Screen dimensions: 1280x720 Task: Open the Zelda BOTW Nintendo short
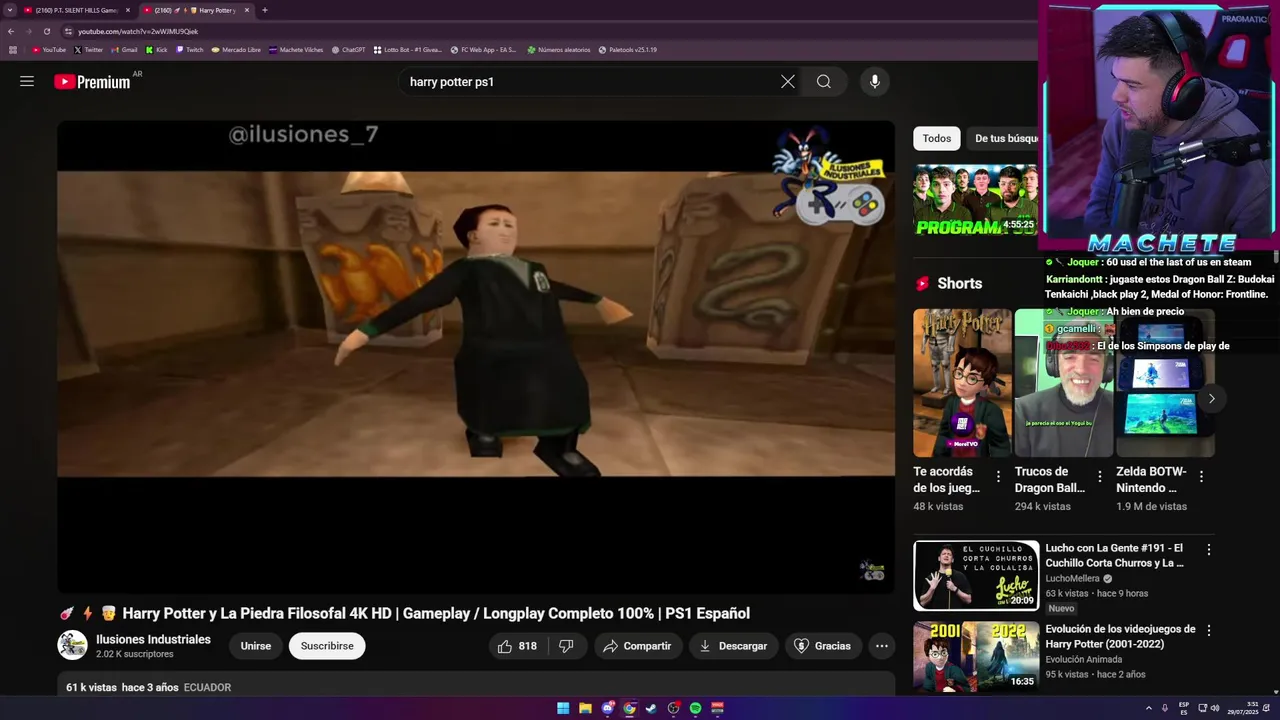(x=1165, y=383)
